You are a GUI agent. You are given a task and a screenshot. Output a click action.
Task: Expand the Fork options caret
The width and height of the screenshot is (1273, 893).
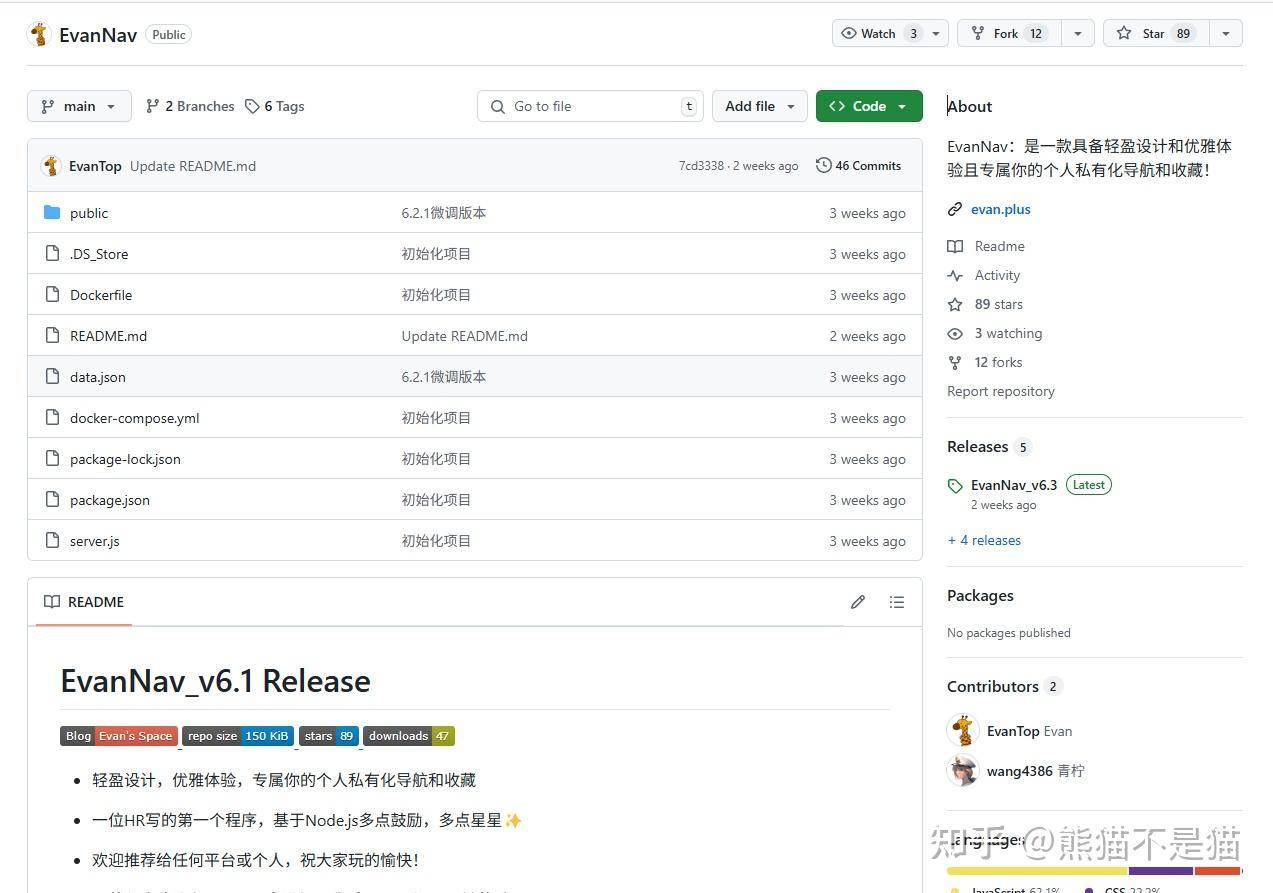click(x=1077, y=33)
